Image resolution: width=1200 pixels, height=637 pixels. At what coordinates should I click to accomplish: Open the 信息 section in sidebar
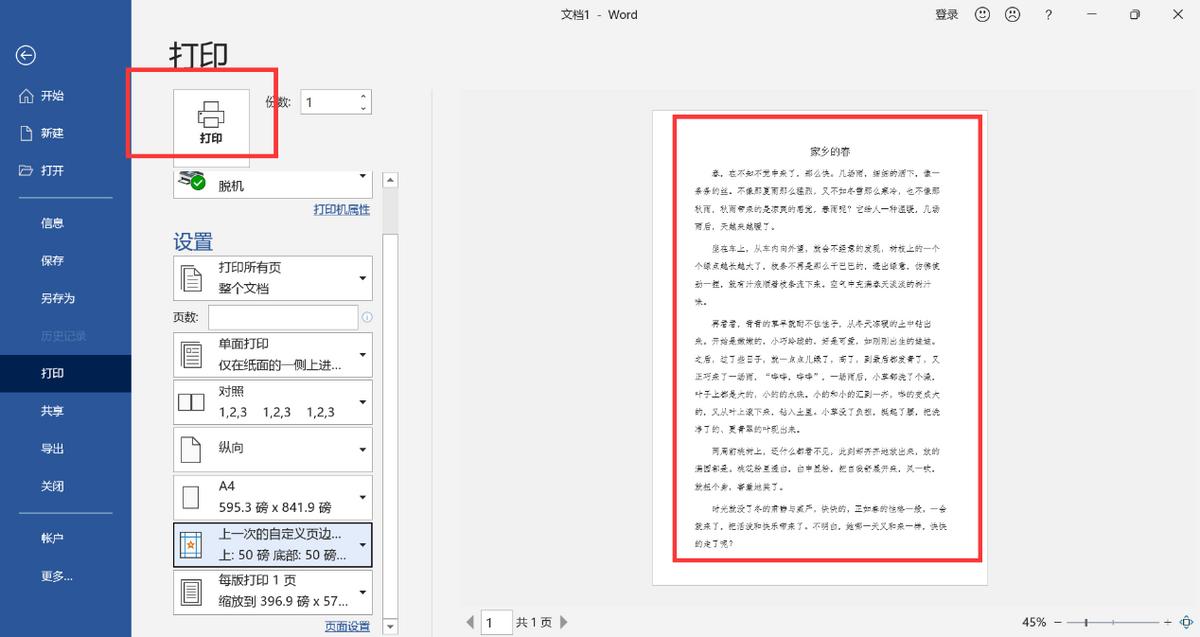(x=51, y=222)
